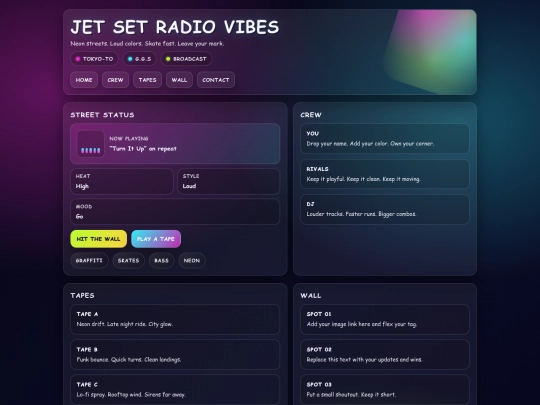Click 'Lo-fi spray. Rooftop wind' text
540x405 pixels.
[131, 395]
